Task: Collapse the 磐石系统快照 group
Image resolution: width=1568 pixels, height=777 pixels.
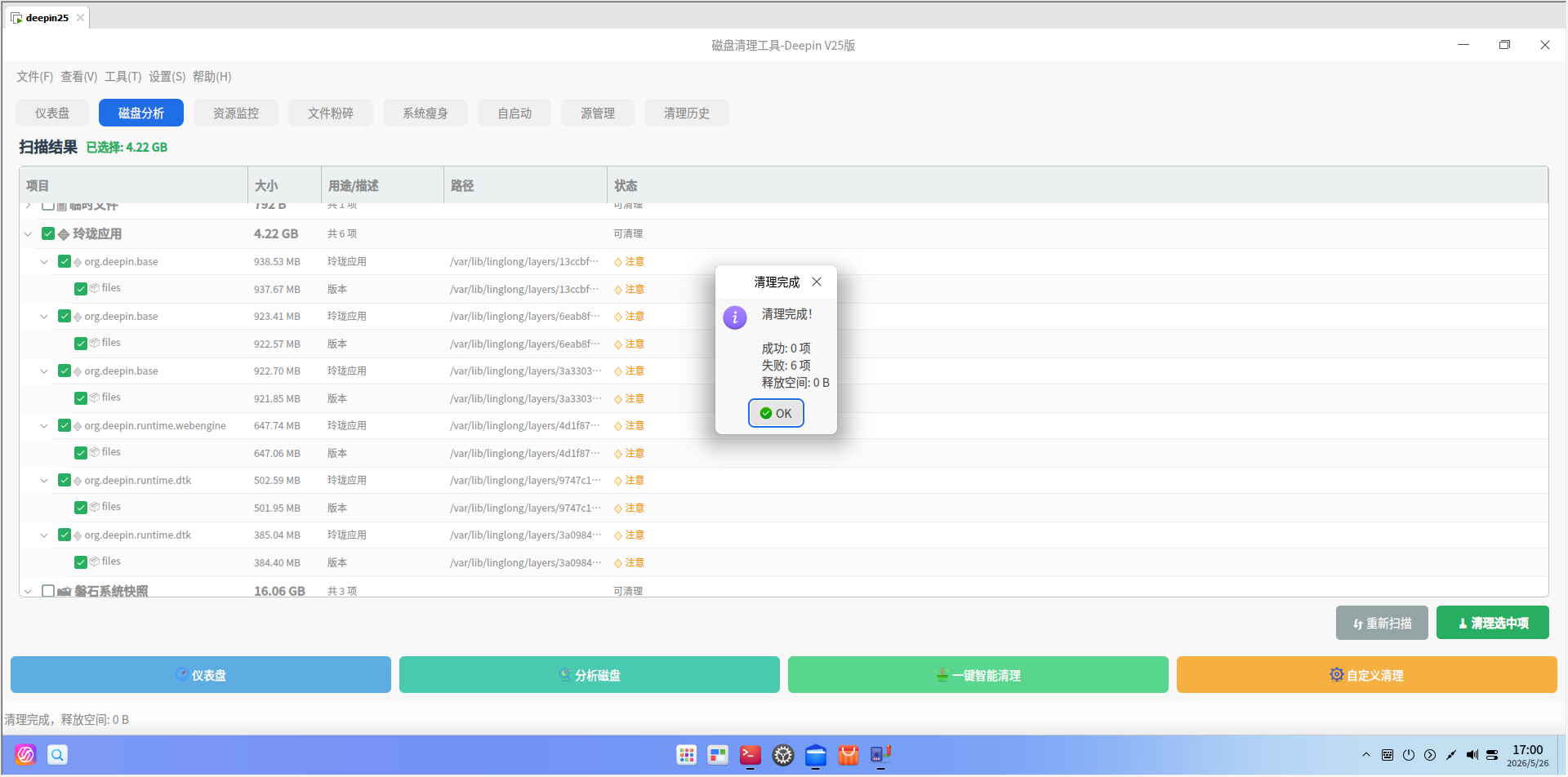Action: coord(28,591)
